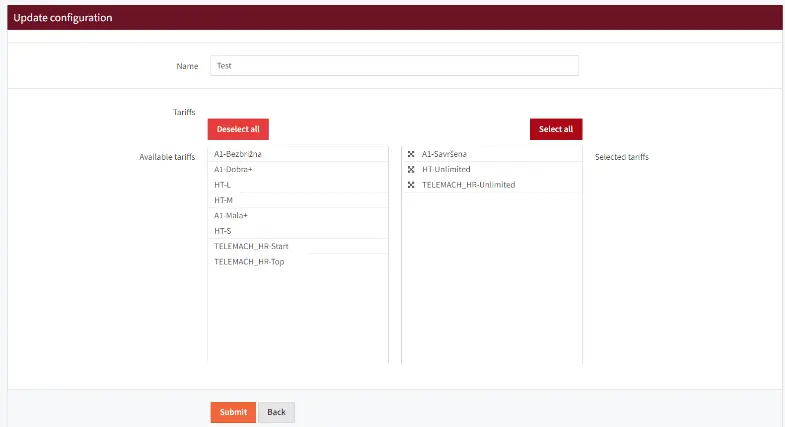This screenshot has width=785, height=427.
Task: Click the Select all button
Action: 556,129
